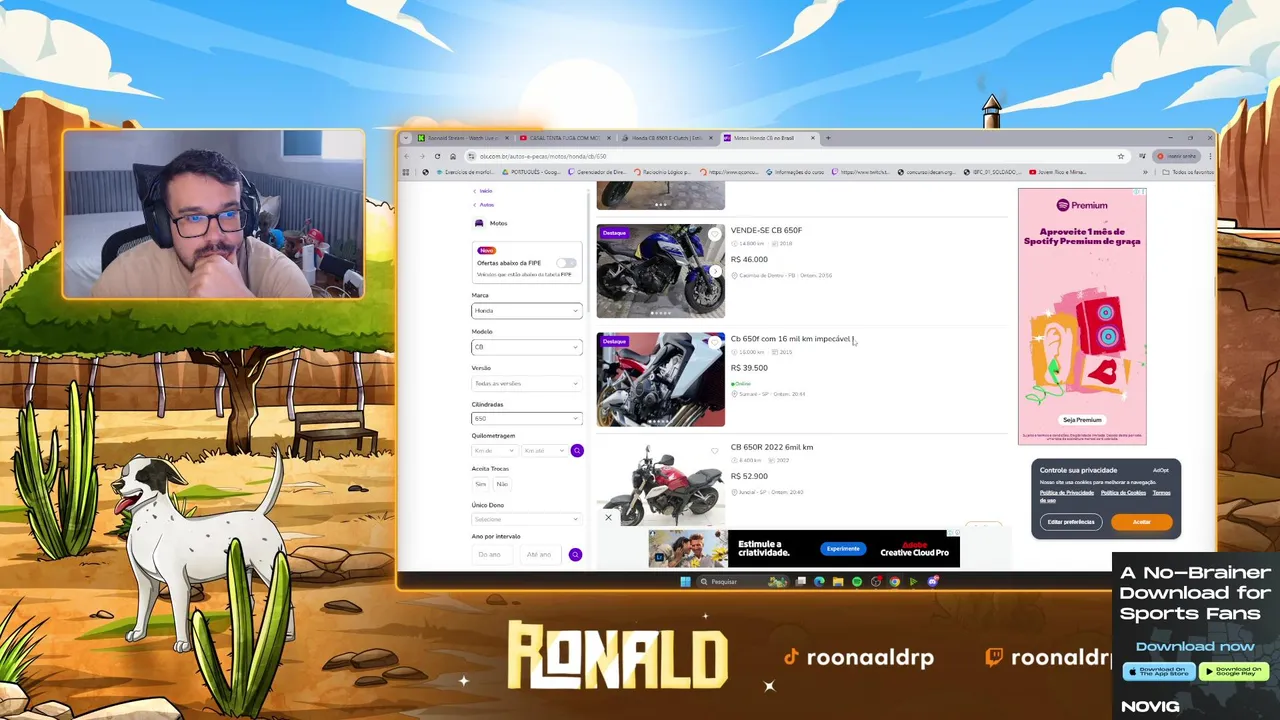Open the tab search dropdown at tab bar left
This screenshot has height=720, width=1280.
[x=406, y=138]
